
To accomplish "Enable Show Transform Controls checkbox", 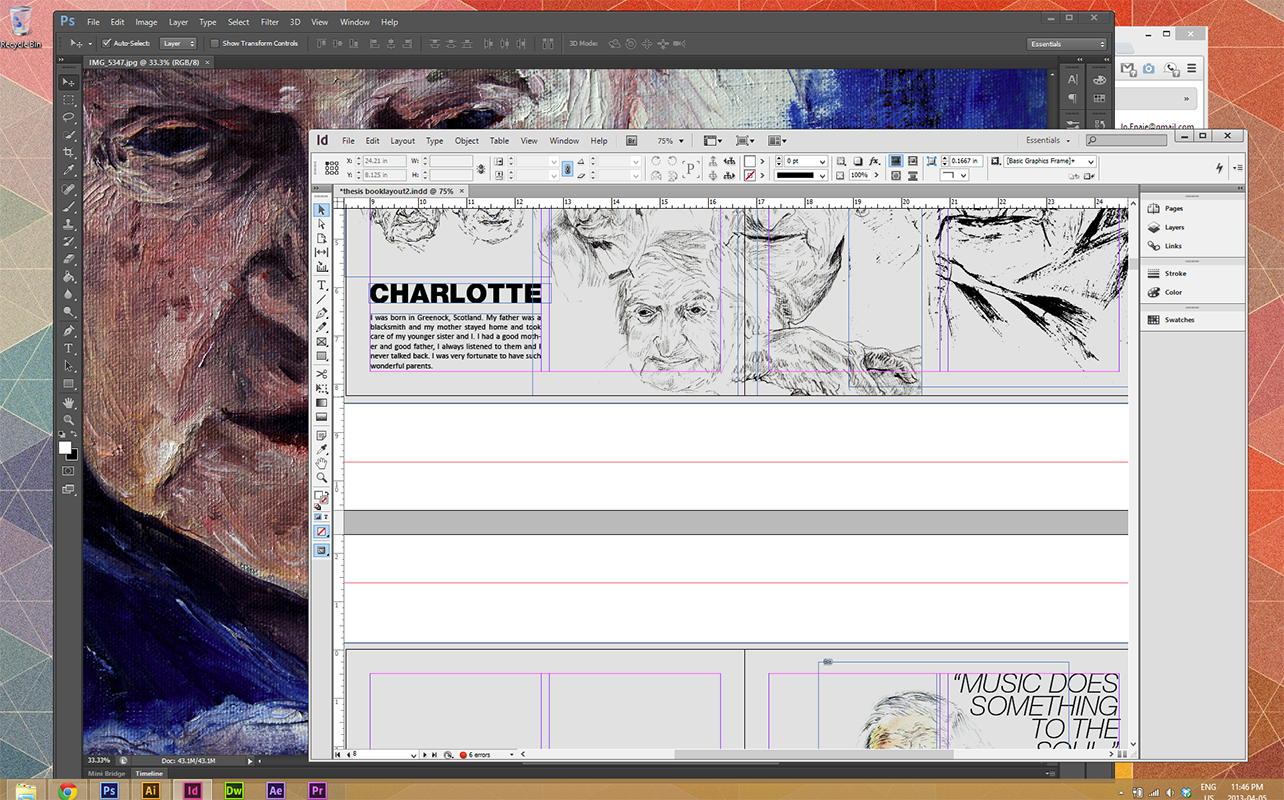I will click(215, 44).
